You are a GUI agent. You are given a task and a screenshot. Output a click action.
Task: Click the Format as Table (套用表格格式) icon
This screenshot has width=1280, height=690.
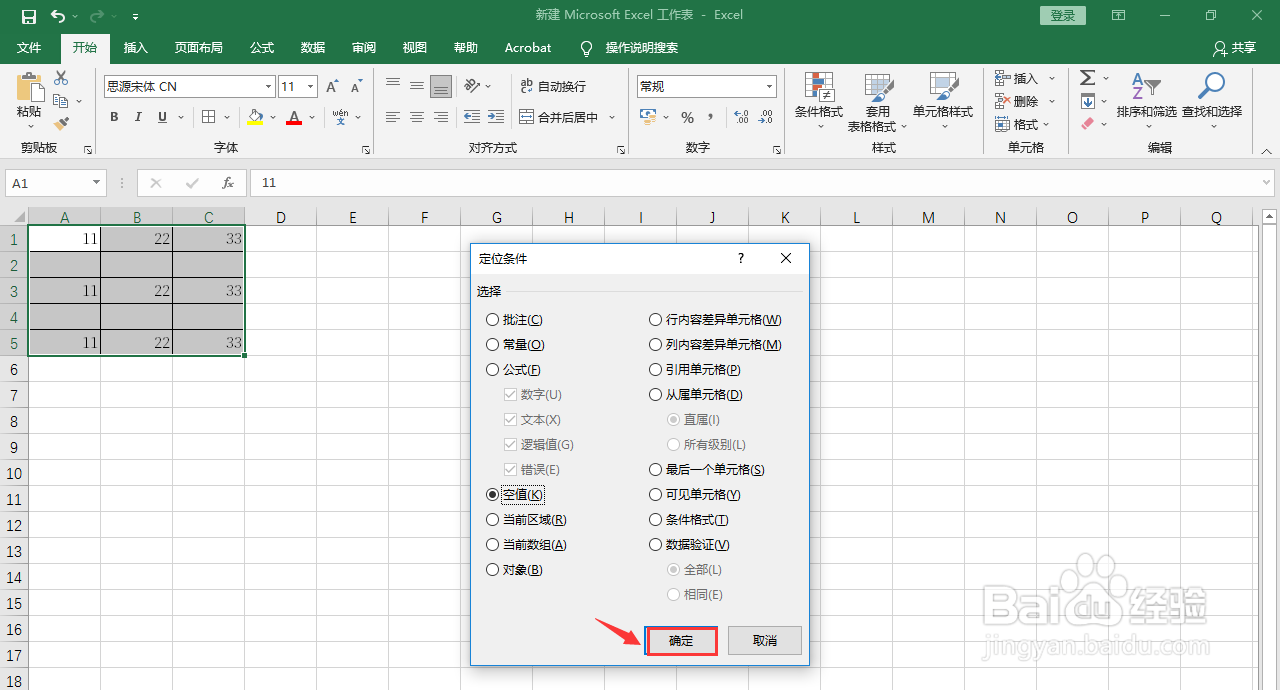tap(878, 86)
